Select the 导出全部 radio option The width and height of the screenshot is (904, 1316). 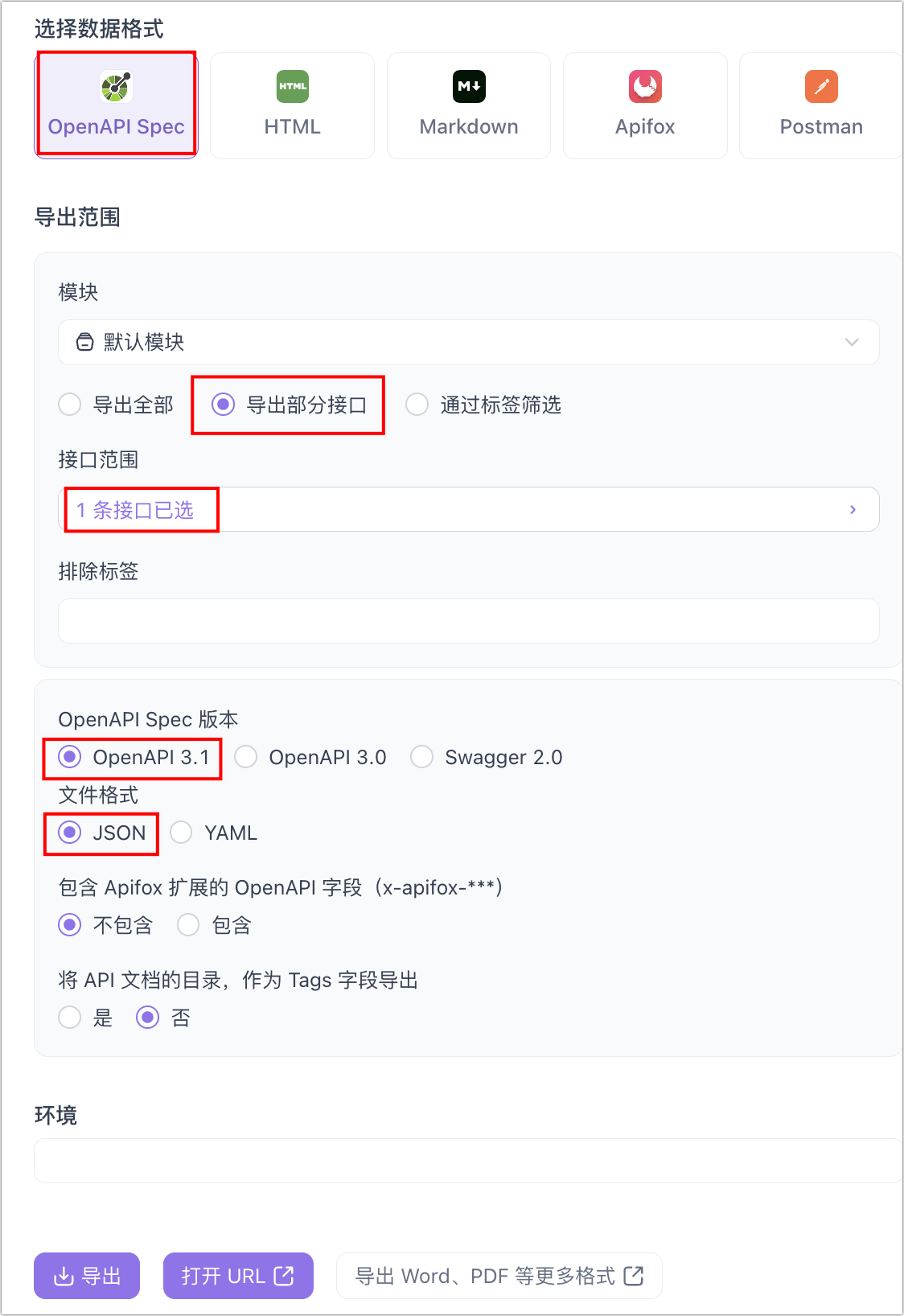(70, 405)
